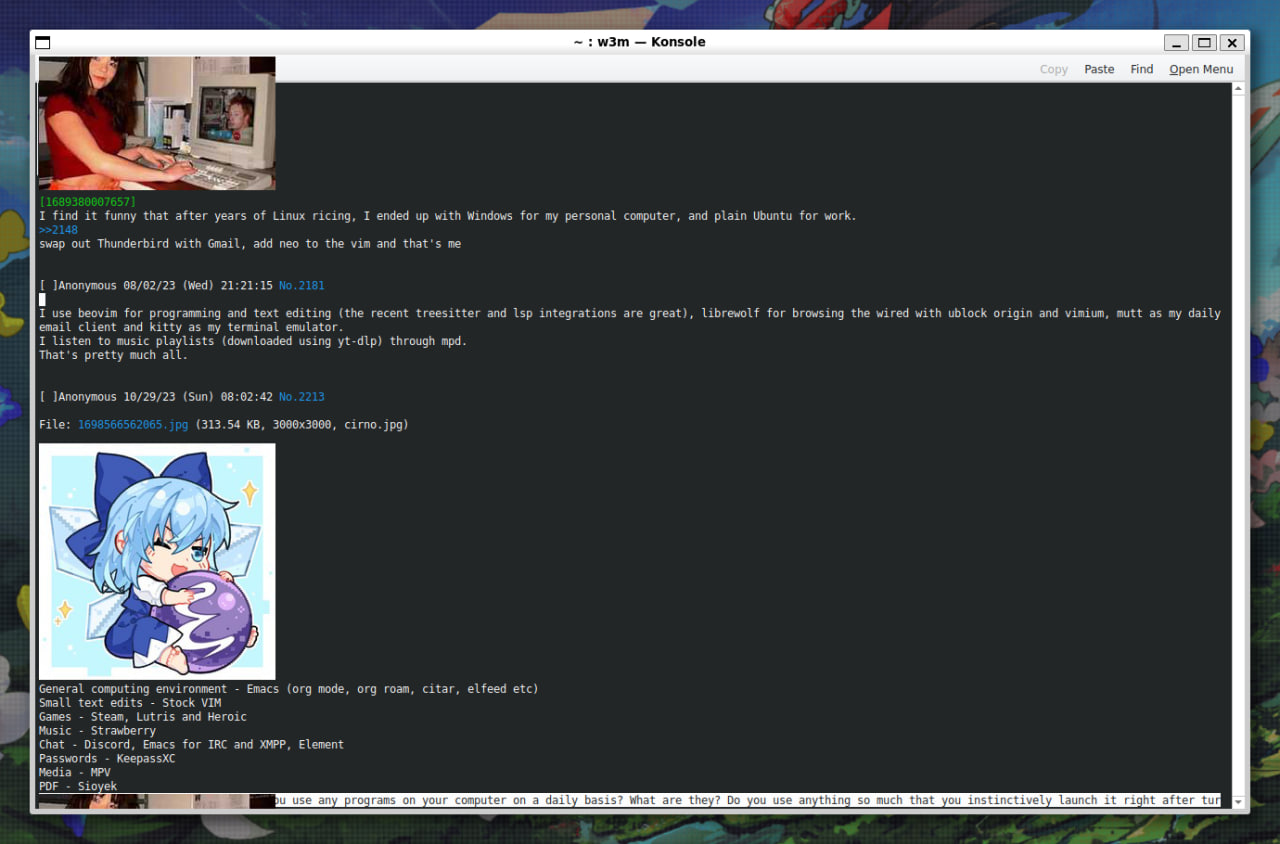Click the vertical scrollbar track
The image size is (1280, 844).
(1239, 450)
